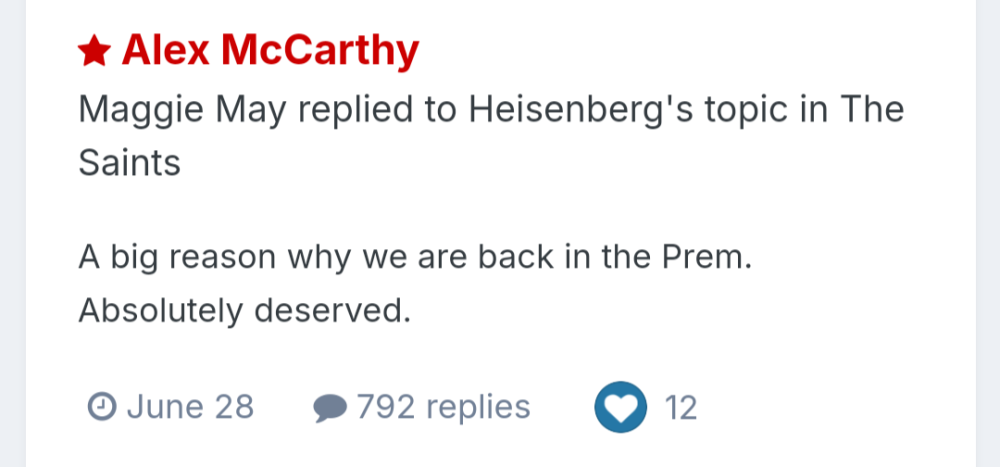
Task: Select the 'Absolutely deserved.' text line
Action: [x=245, y=311]
